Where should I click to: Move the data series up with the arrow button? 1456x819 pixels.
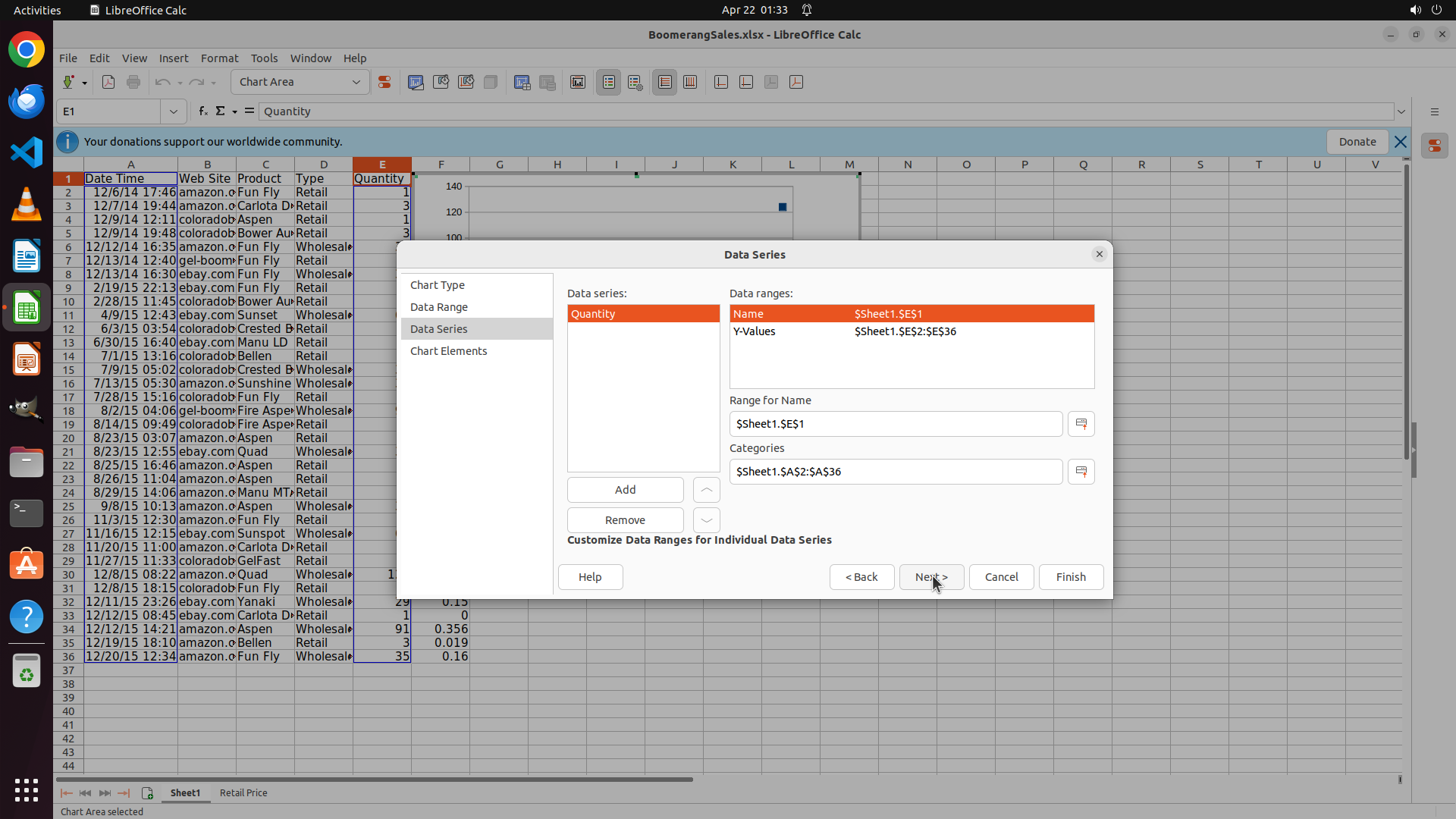click(x=706, y=490)
